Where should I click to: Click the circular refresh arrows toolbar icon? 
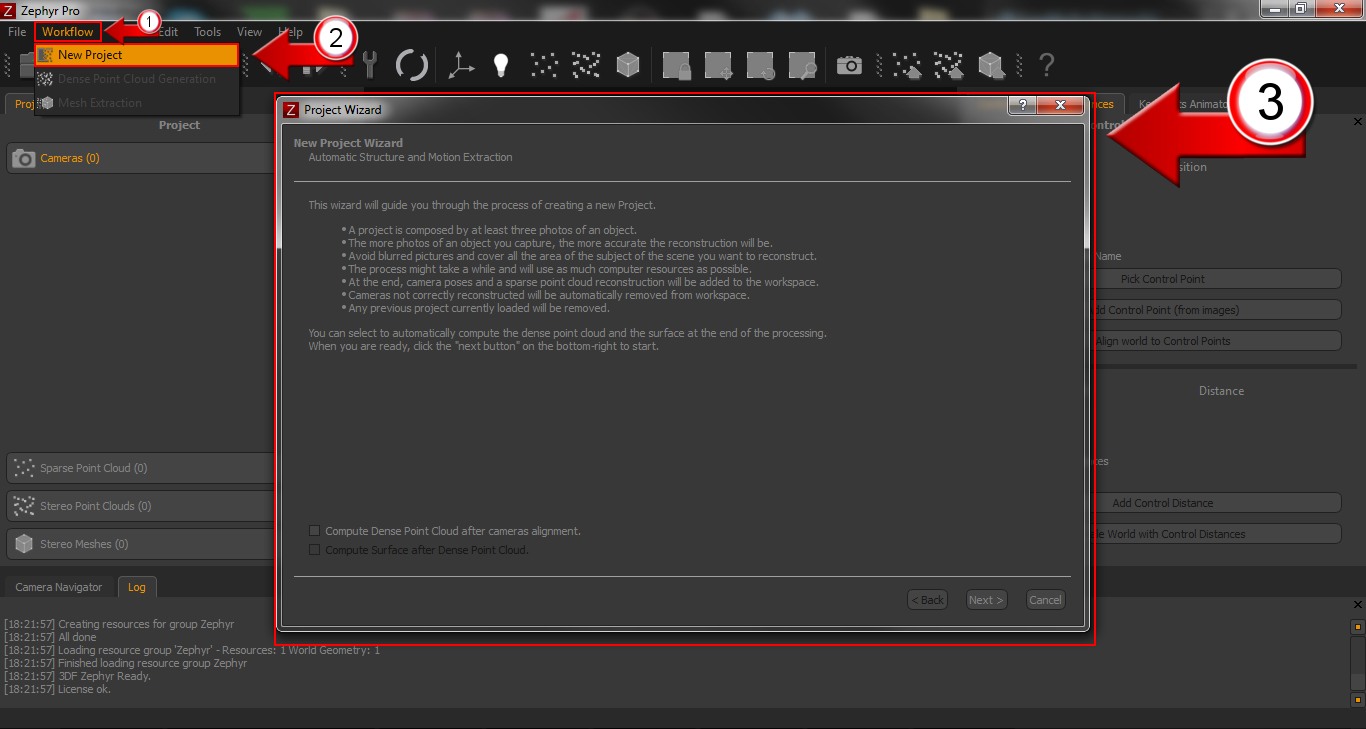(412, 65)
